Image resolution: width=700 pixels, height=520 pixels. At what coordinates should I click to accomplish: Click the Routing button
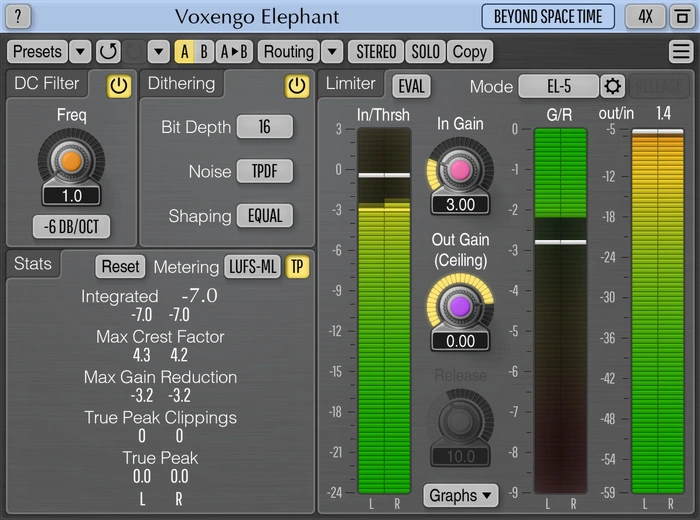[289, 52]
